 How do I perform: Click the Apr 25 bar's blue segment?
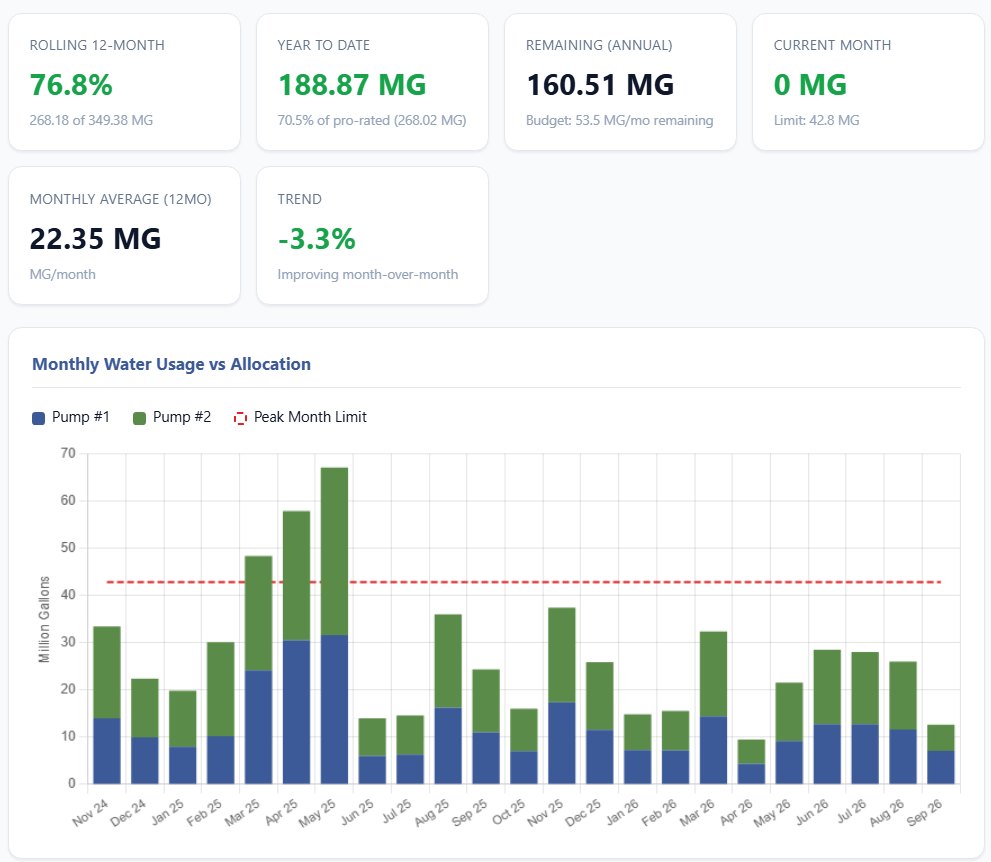point(296,712)
